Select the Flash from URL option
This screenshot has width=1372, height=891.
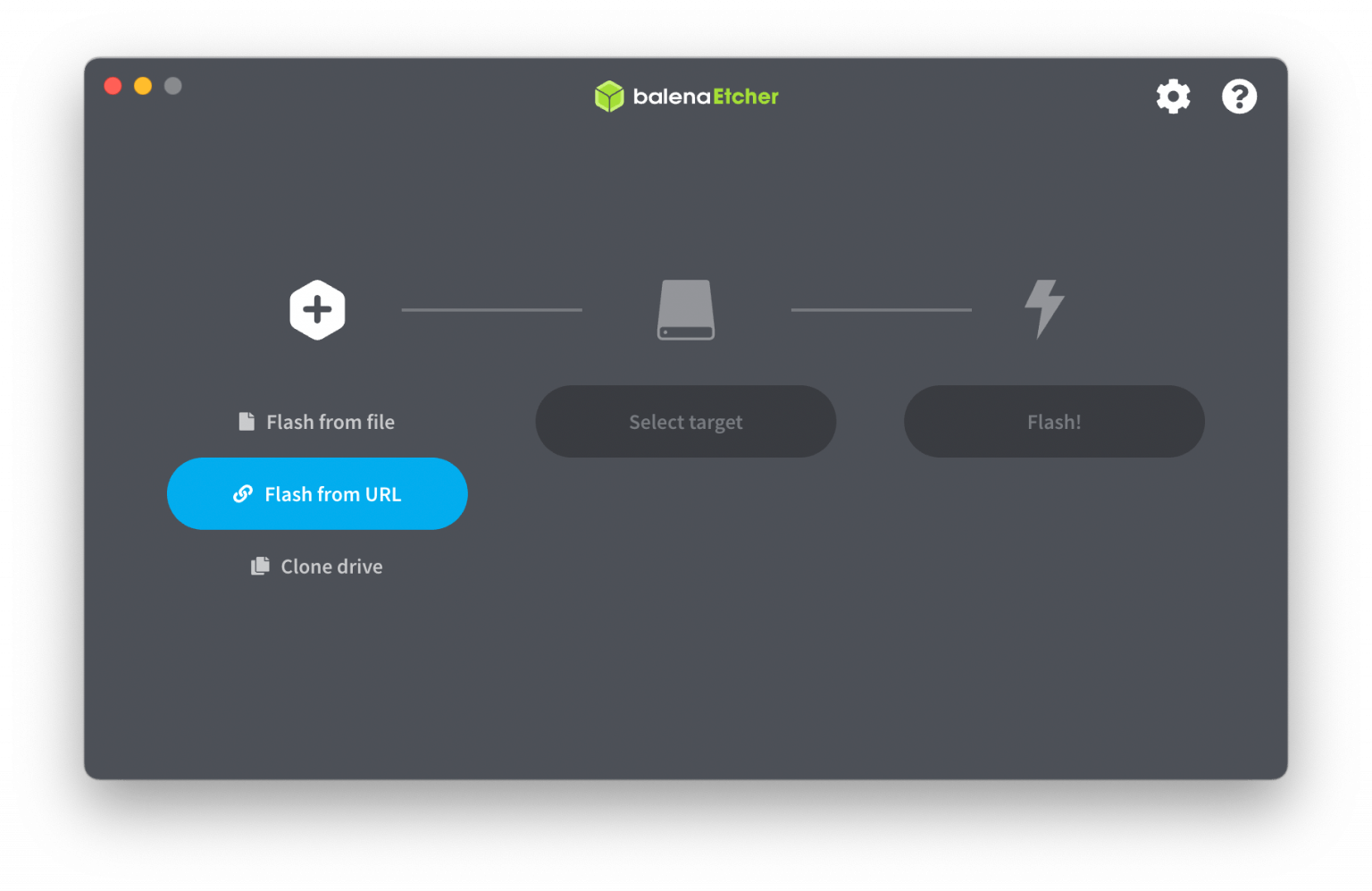[x=317, y=493]
